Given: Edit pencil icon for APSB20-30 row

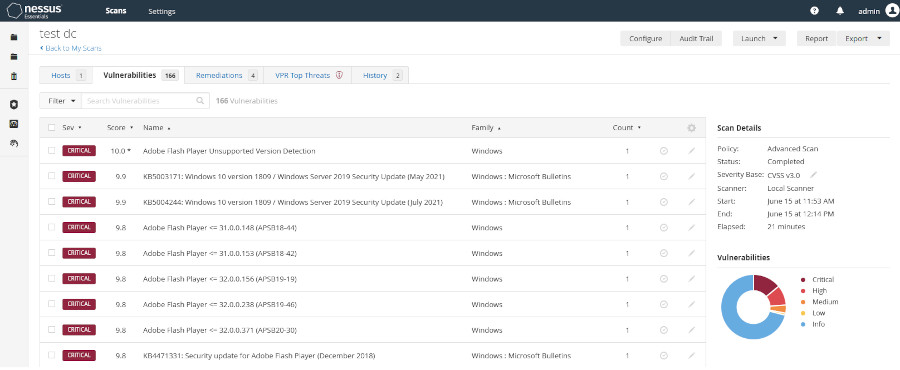Looking at the screenshot, I should point(692,330).
